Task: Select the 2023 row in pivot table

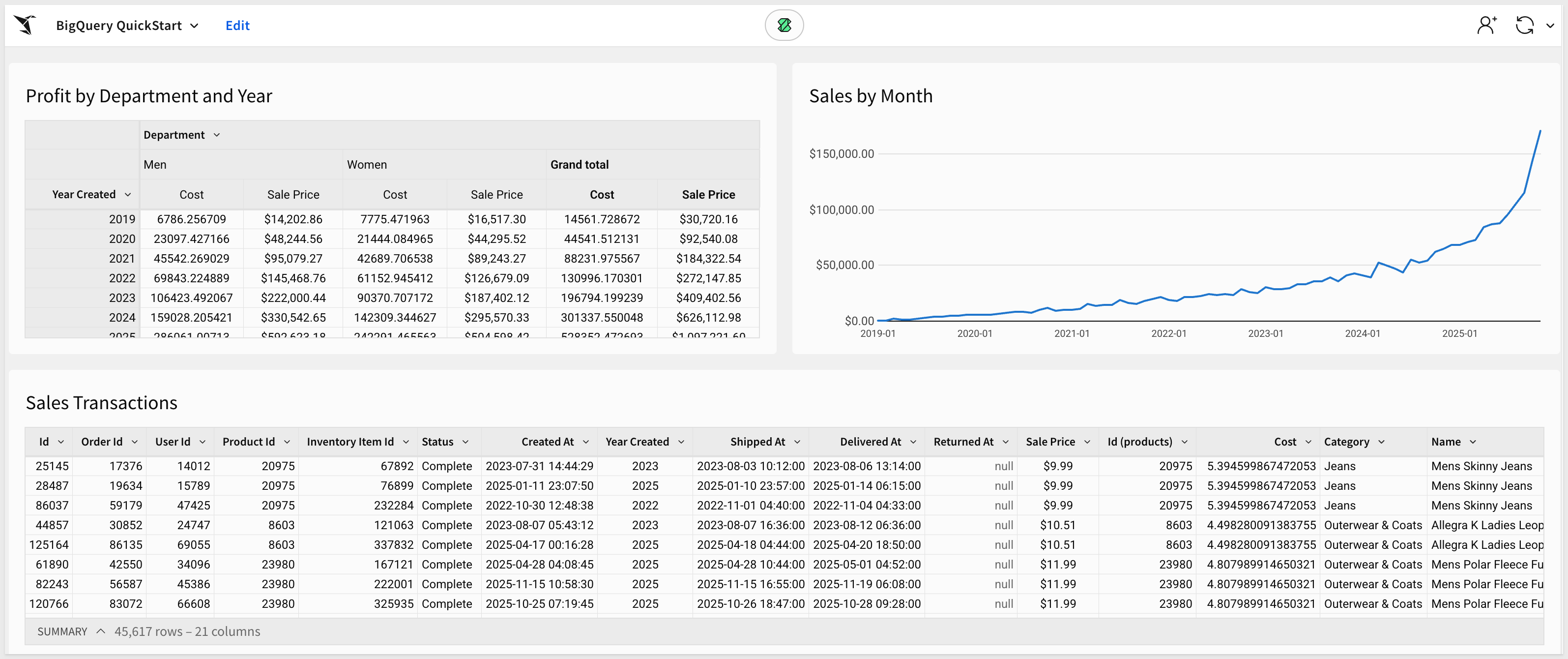Action: click(122, 298)
